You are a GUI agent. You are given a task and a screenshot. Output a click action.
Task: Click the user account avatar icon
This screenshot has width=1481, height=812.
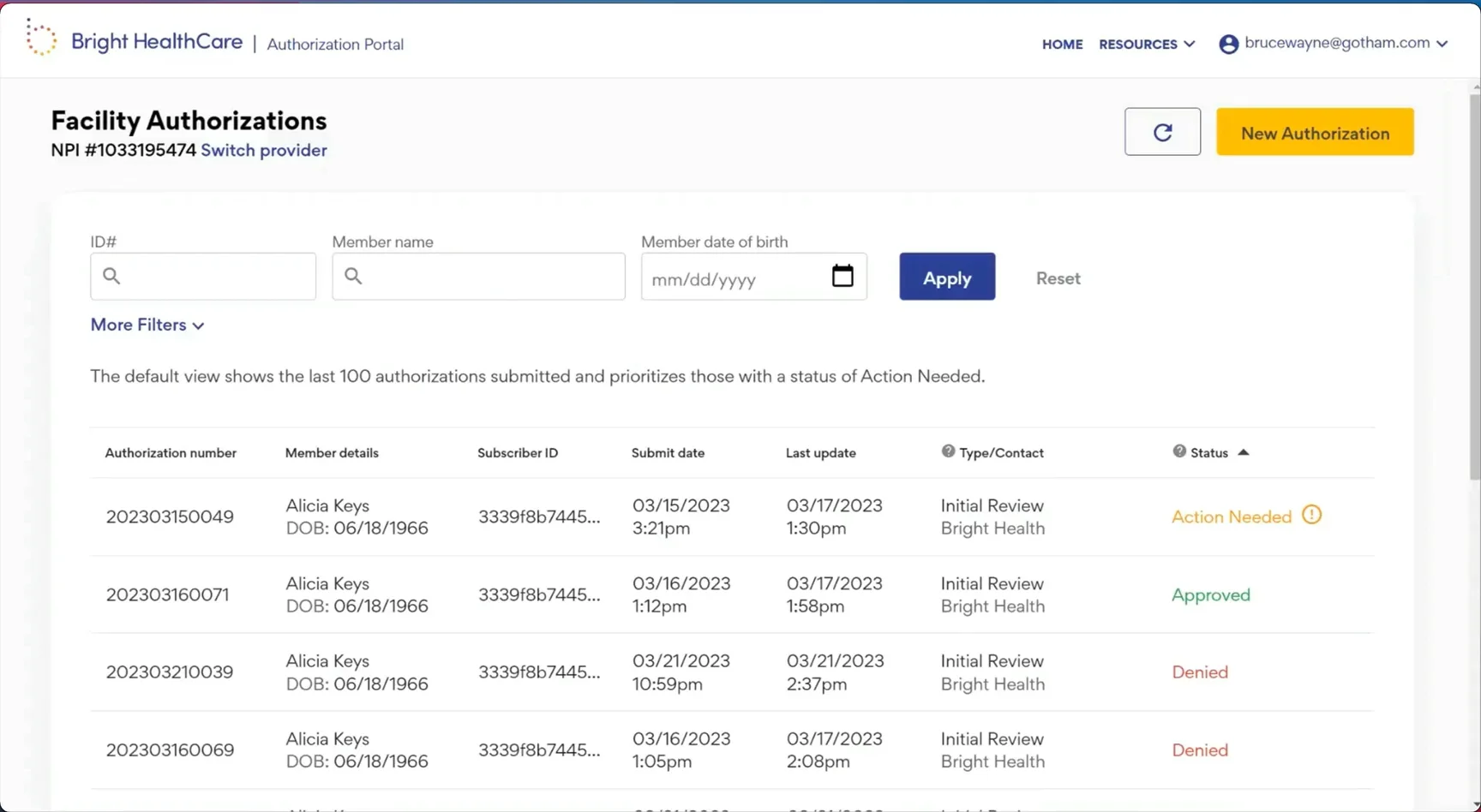1228,44
